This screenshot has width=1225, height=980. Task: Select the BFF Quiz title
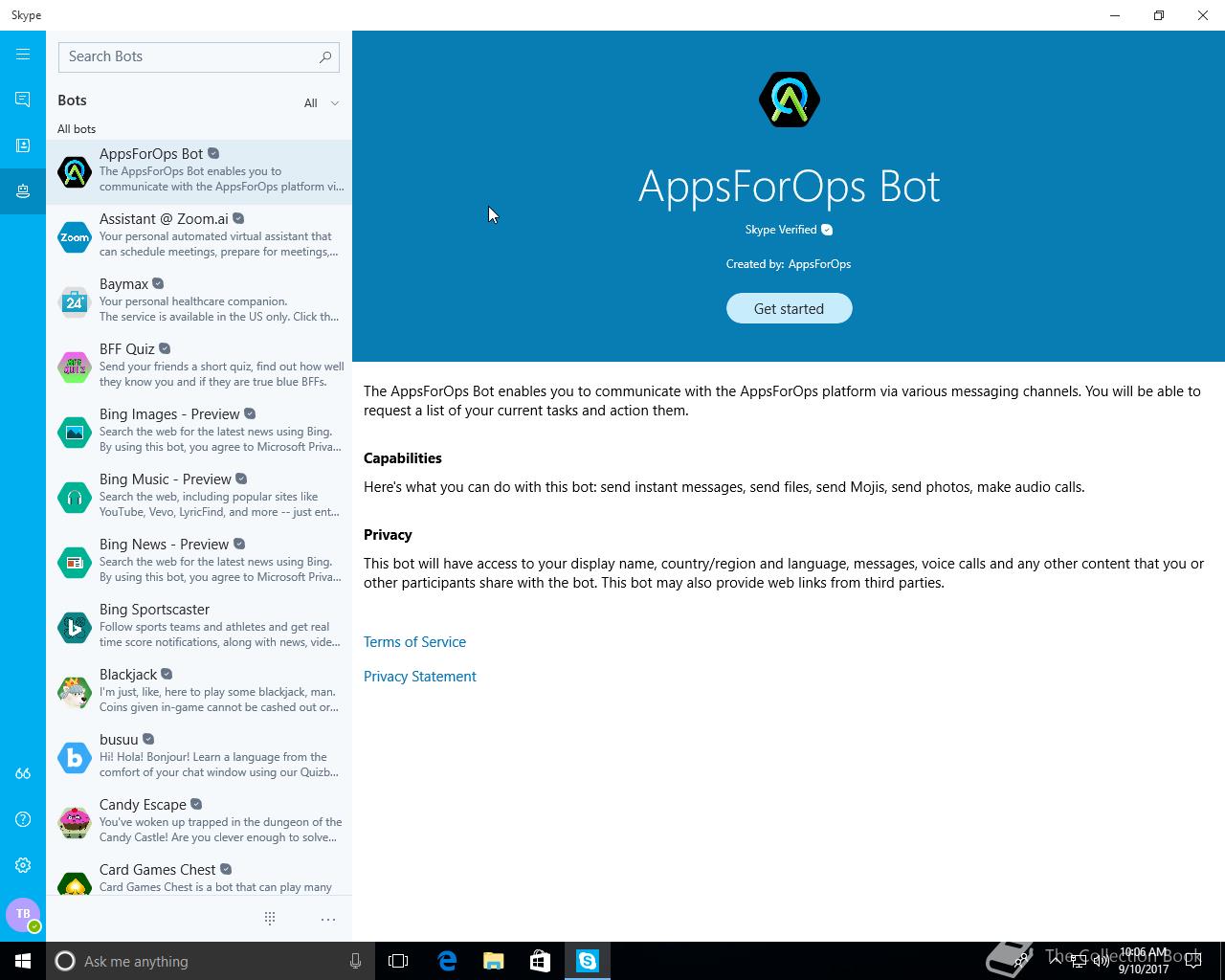pos(126,349)
